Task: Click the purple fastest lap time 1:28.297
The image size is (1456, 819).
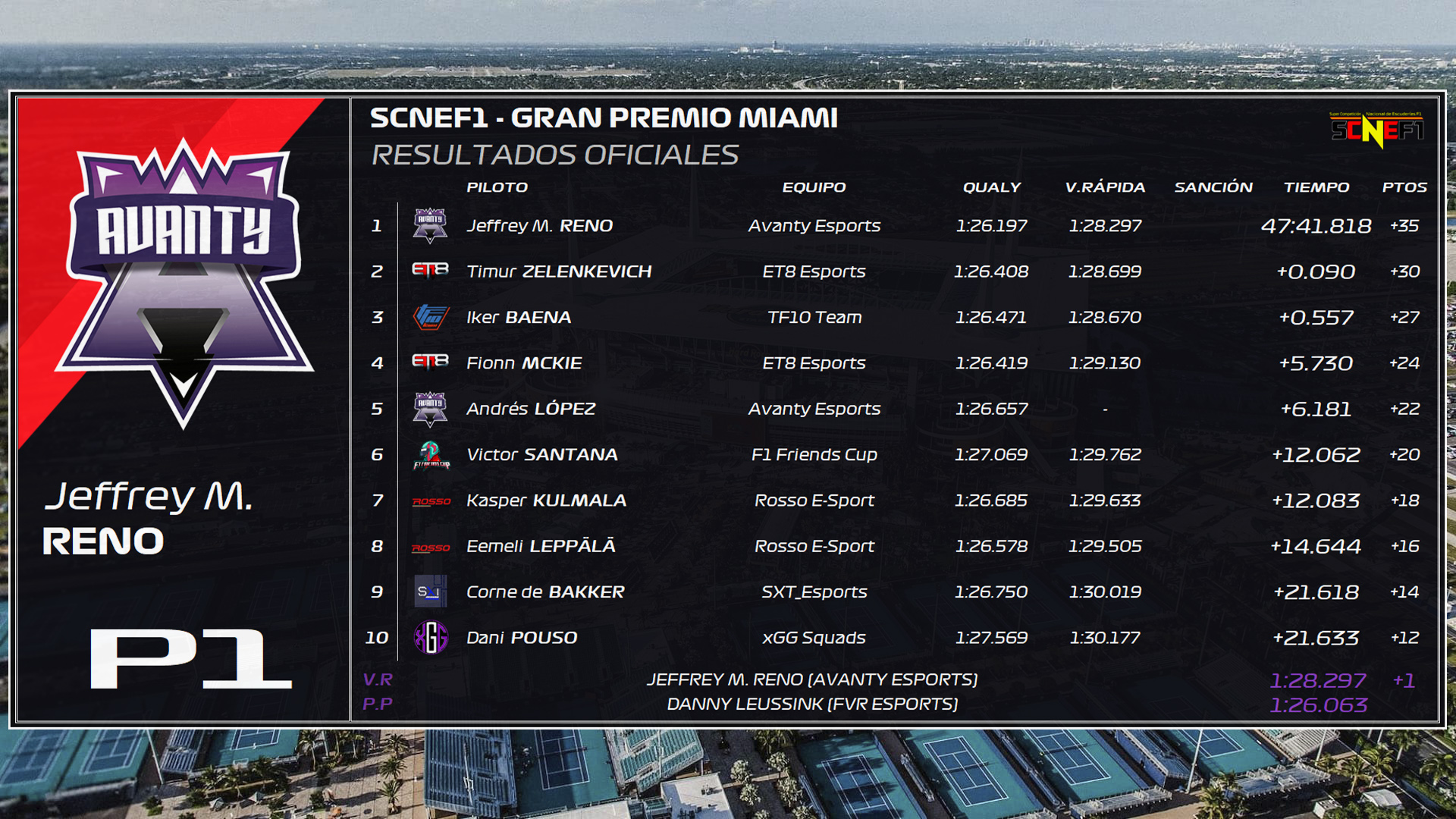Action: click(x=1318, y=680)
